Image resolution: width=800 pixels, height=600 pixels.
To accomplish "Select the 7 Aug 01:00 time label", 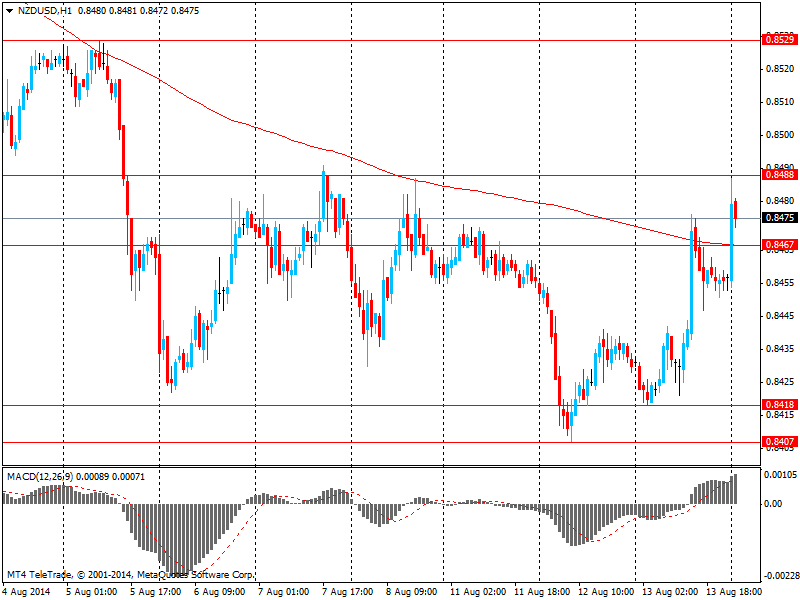I will pyautogui.click(x=283, y=592).
